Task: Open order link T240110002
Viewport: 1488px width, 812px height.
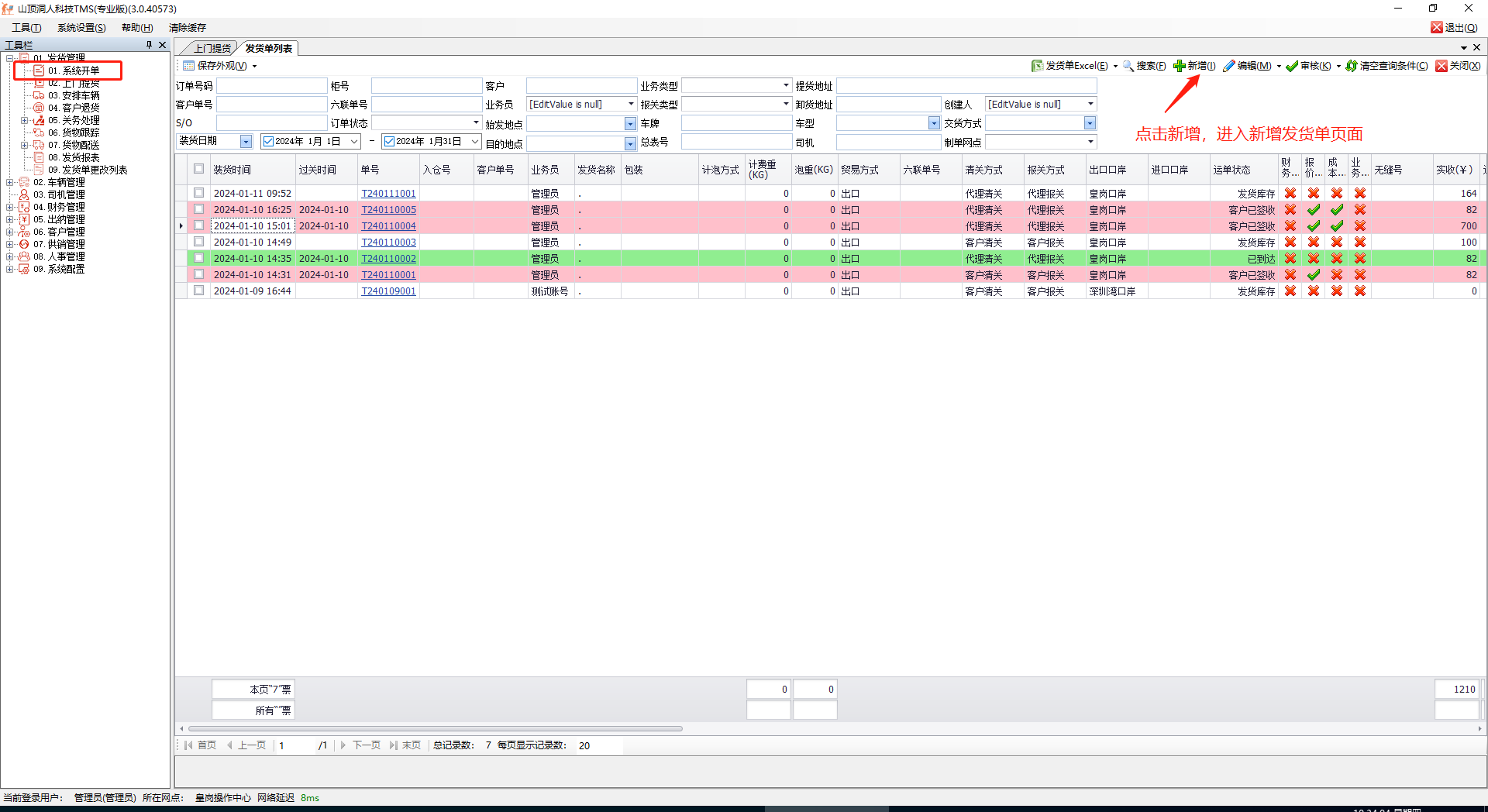Action: click(388, 258)
